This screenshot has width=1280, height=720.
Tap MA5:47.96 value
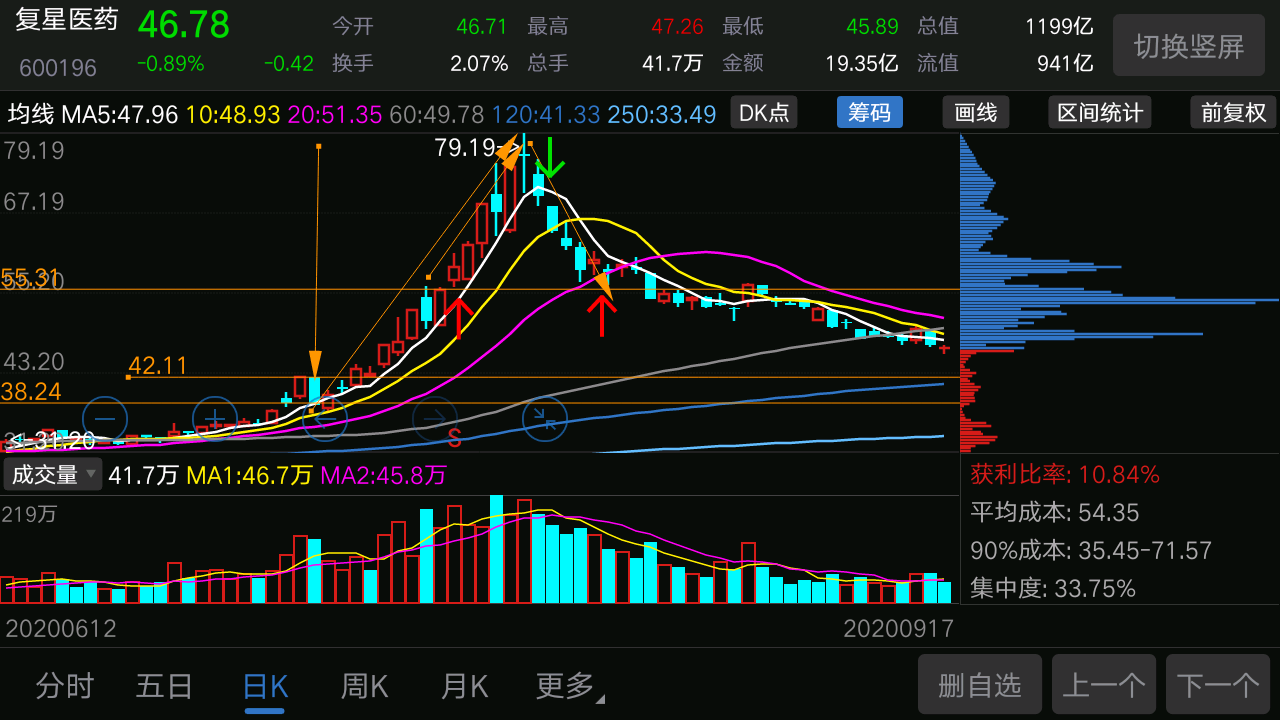point(120,114)
